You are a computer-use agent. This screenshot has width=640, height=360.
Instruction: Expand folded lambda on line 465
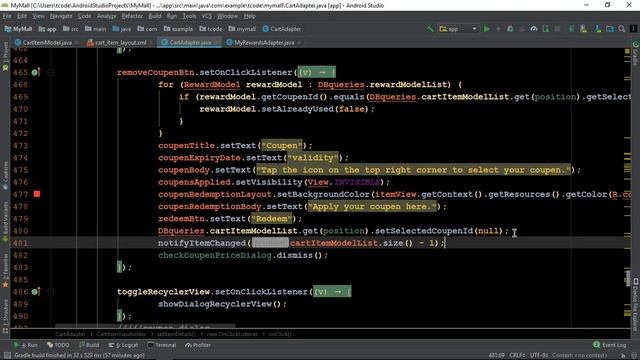[x=317, y=72]
